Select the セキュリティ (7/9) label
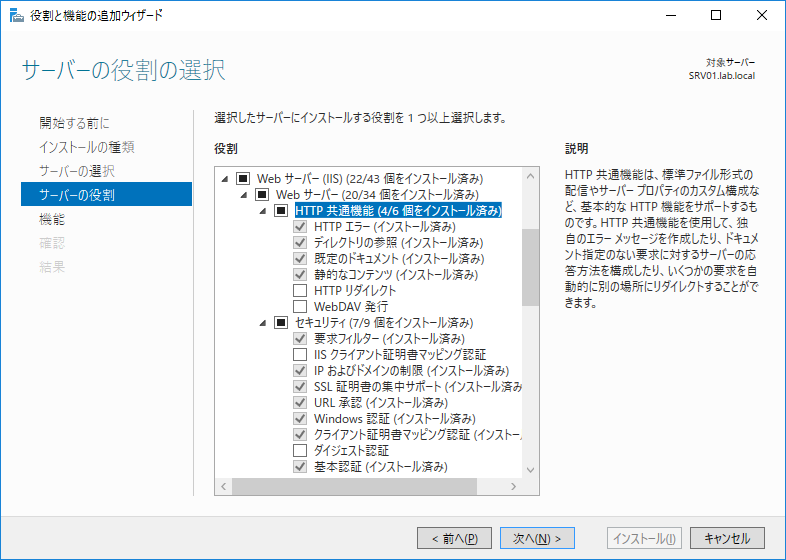The width and height of the screenshot is (786, 560). click(x=384, y=322)
